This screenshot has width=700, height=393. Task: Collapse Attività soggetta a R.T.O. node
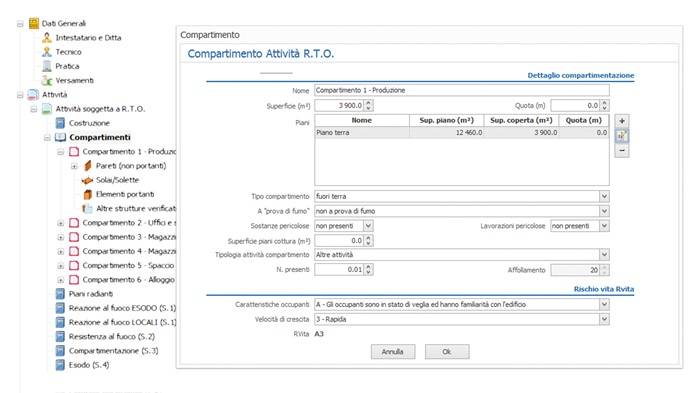coord(33,109)
